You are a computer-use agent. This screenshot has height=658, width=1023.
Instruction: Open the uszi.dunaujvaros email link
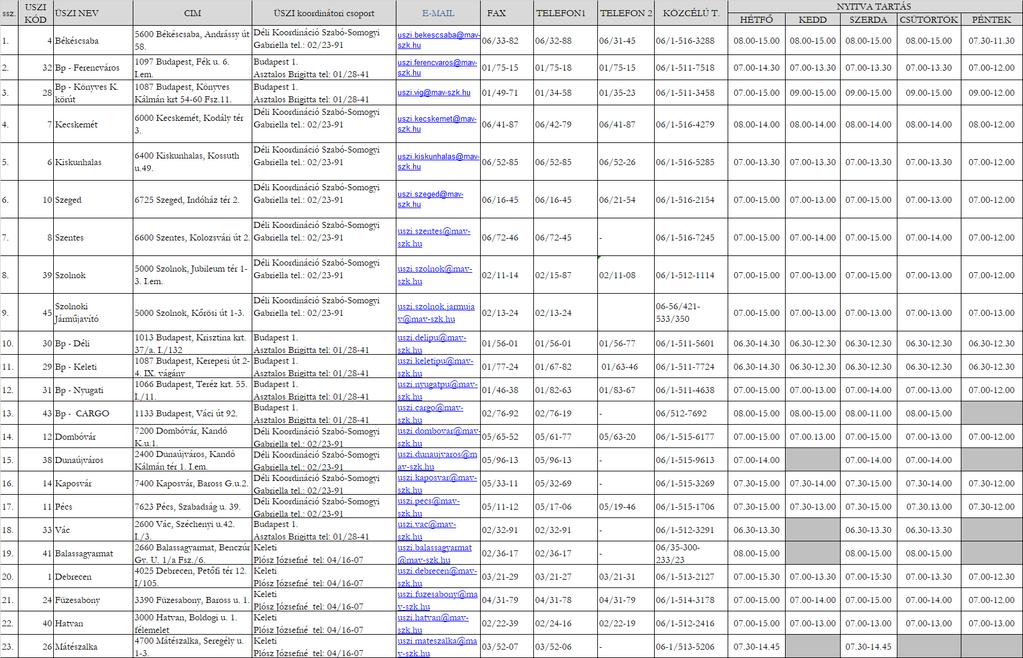[x=438, y=460]
